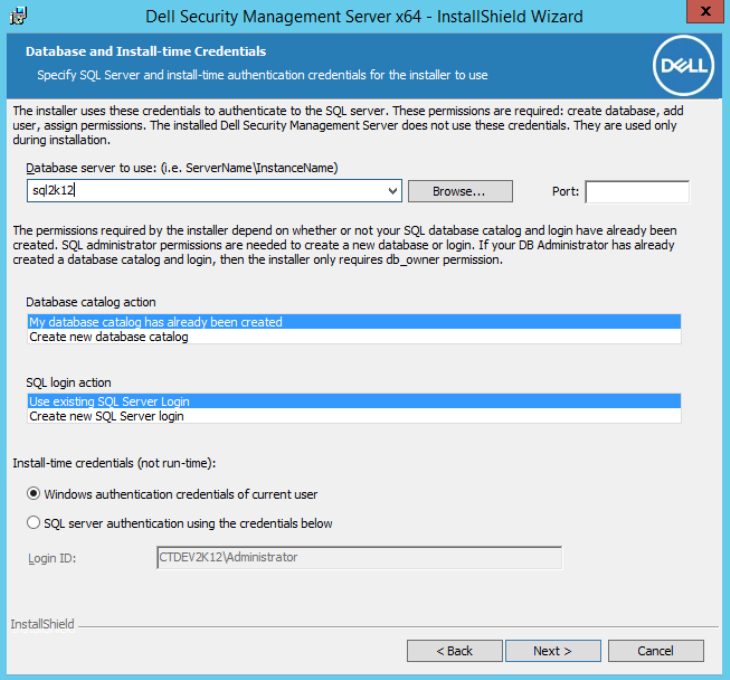Cancel the installation wizard
The image size is (730, 680).
click(656, 651)
